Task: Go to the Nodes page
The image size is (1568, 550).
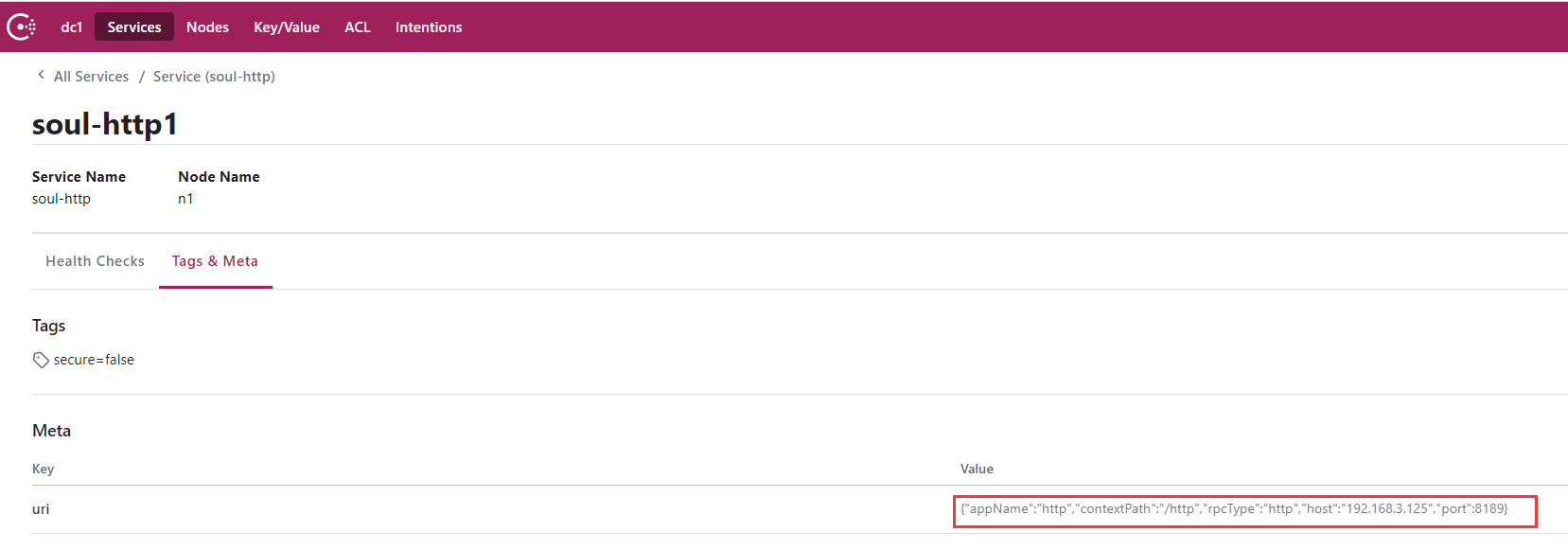Action: (207, 27)
